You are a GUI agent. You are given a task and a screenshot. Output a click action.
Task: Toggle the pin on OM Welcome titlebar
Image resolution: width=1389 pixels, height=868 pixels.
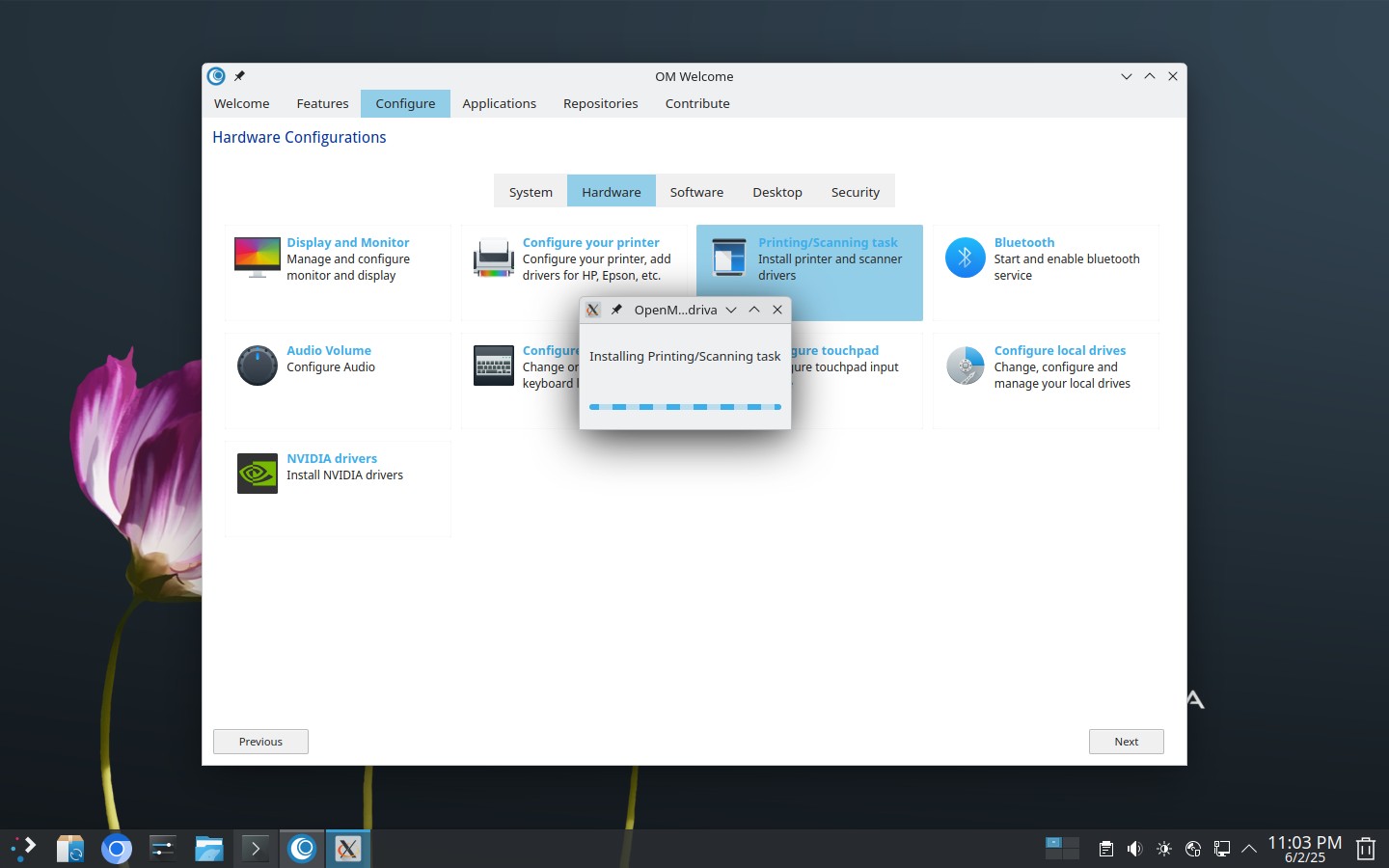239,76
